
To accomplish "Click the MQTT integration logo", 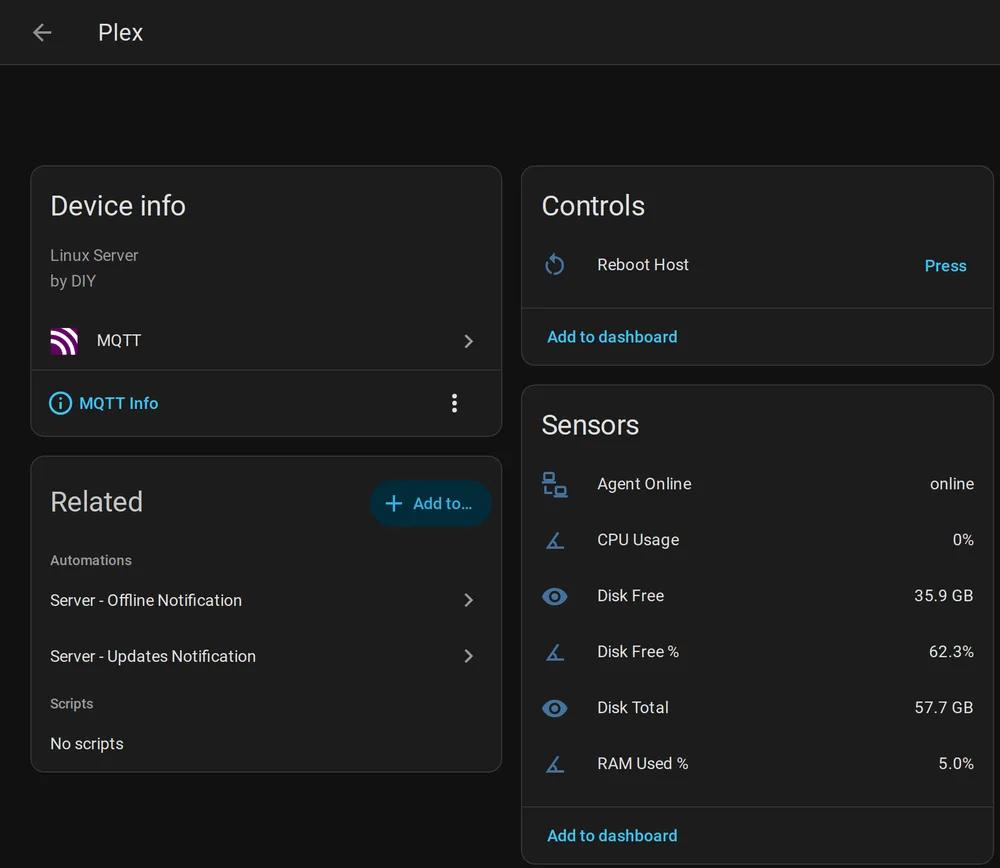I will 64,341.
